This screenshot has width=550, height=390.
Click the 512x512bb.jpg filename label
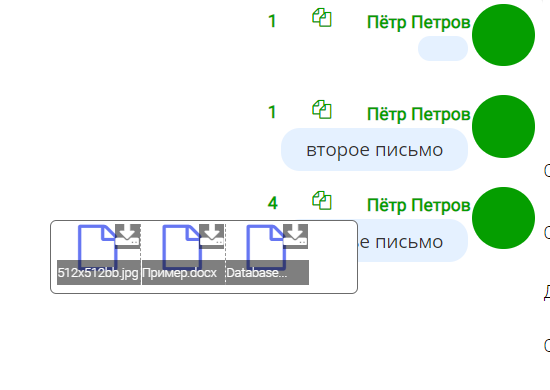click(98, 273)
